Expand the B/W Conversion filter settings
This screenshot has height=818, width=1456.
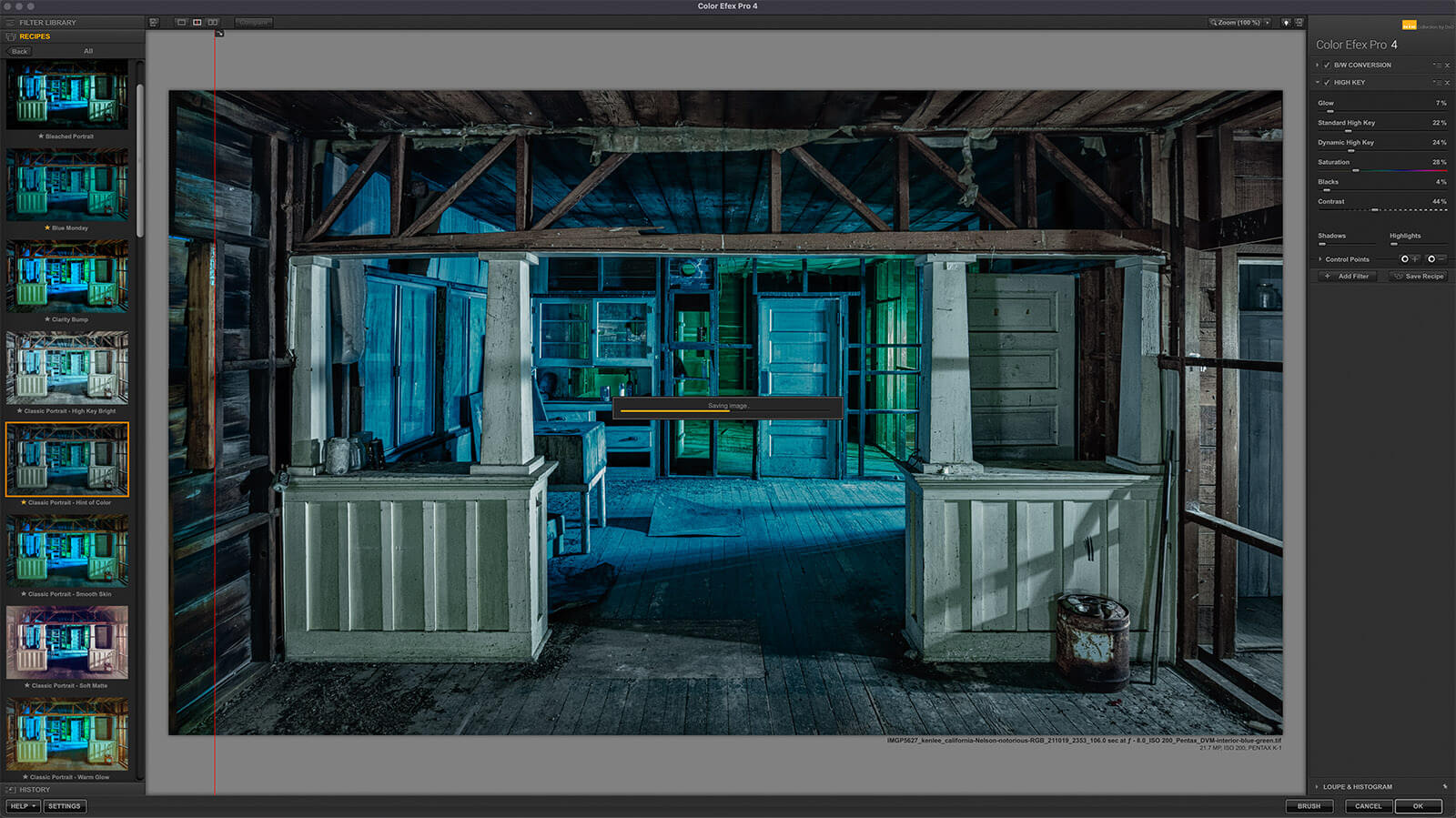click(1317, 66)
